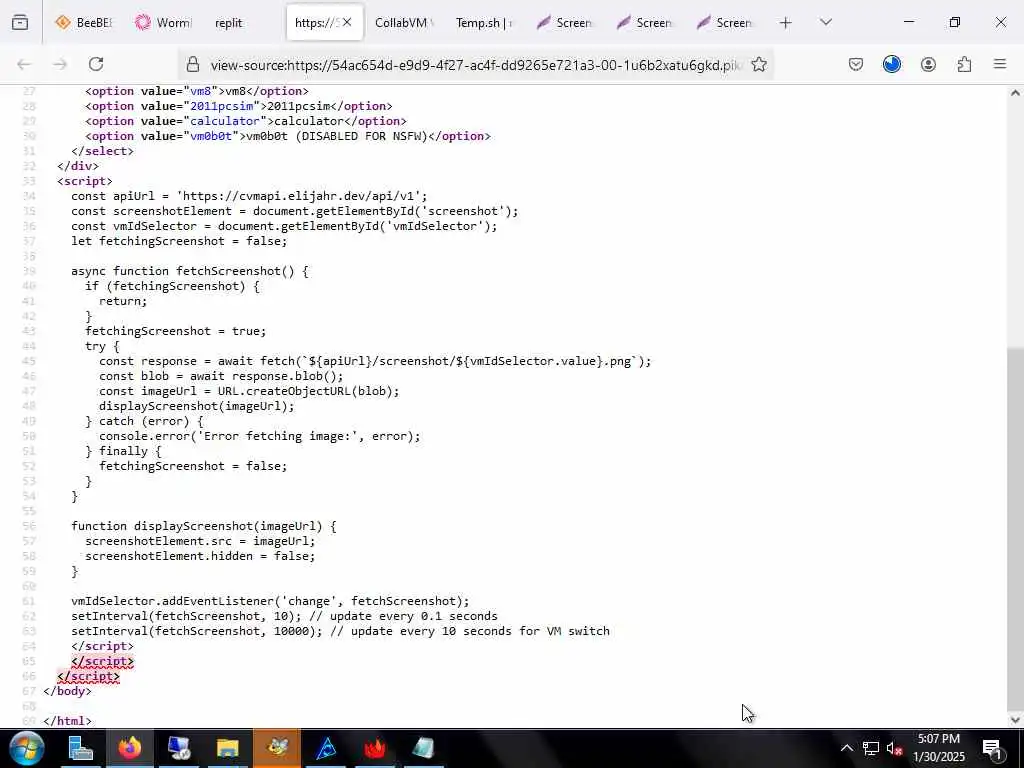Click the scrollbar up arrow
The width and height of the screenshot is (1024, 768).
click(1015, 93)
